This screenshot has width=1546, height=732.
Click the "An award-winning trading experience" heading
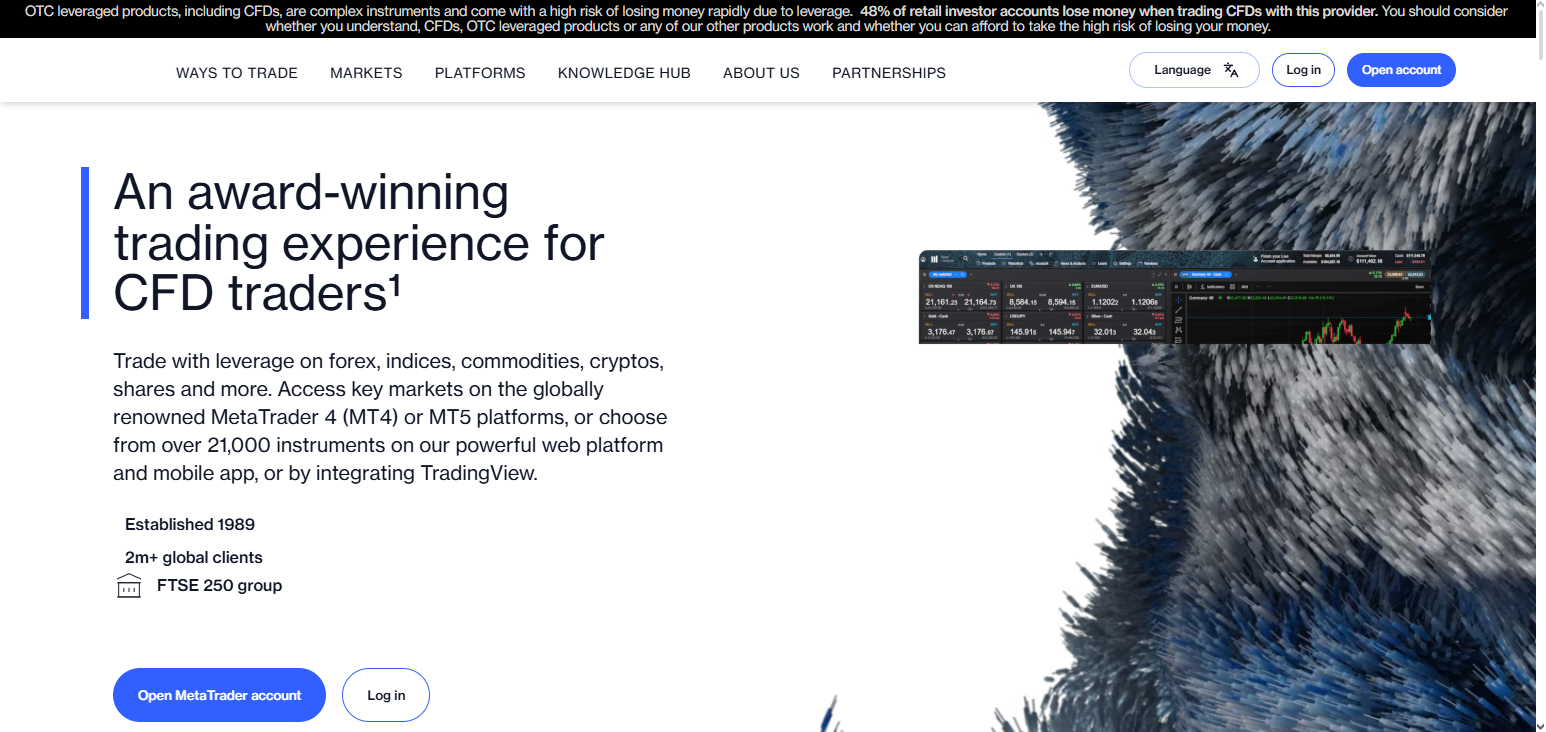pyautogui.click(x=359, y=243)
